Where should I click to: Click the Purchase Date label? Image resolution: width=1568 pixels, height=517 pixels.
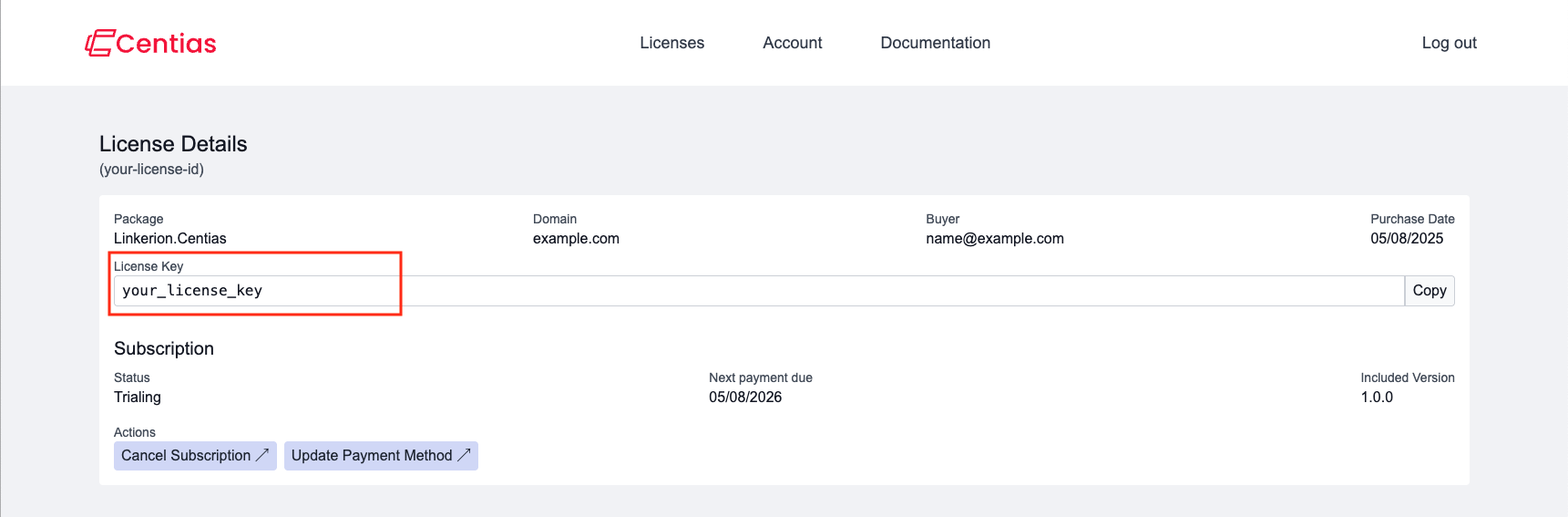coord(1412,219)
